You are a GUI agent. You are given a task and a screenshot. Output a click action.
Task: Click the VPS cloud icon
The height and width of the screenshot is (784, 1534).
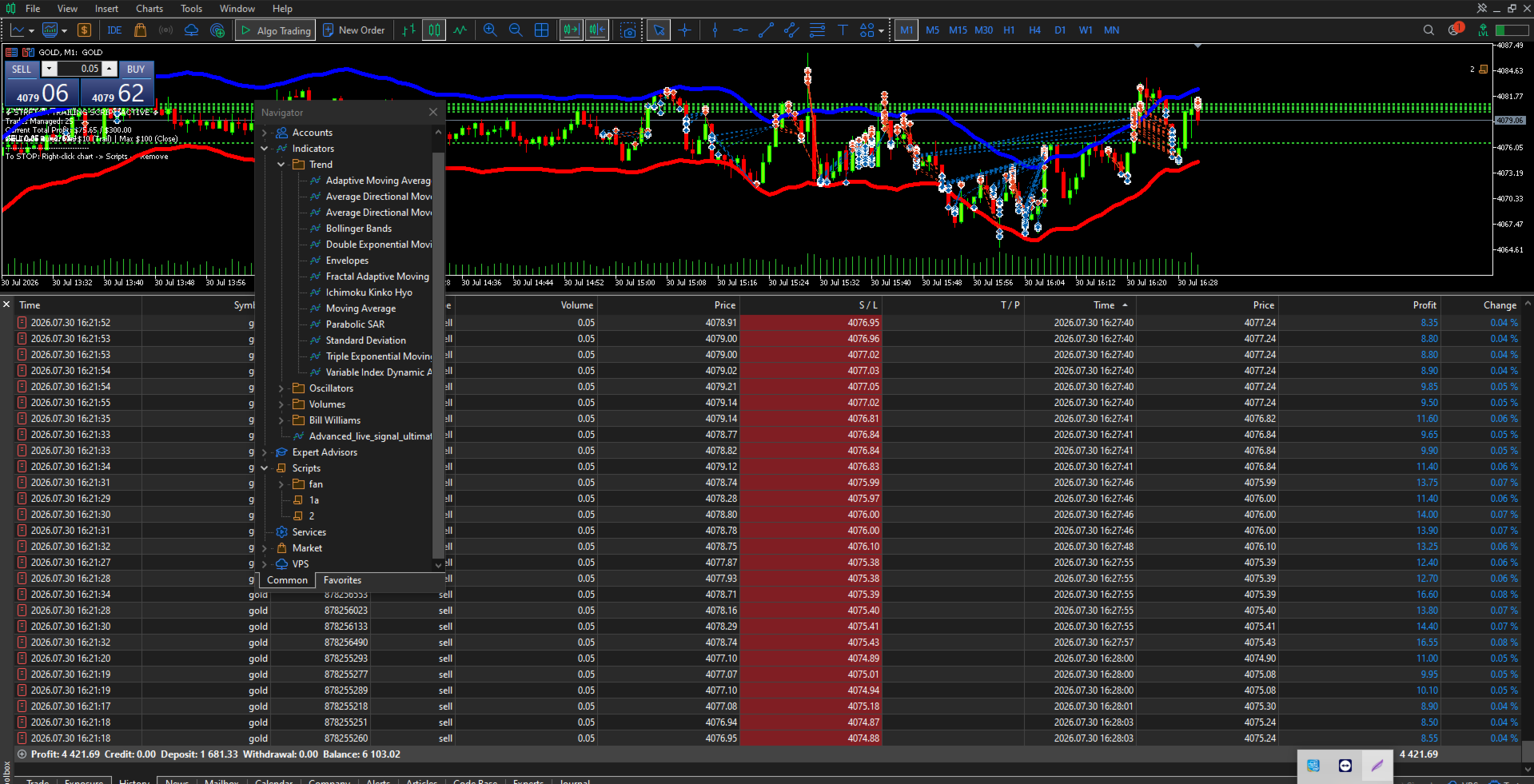coord(191,30)
